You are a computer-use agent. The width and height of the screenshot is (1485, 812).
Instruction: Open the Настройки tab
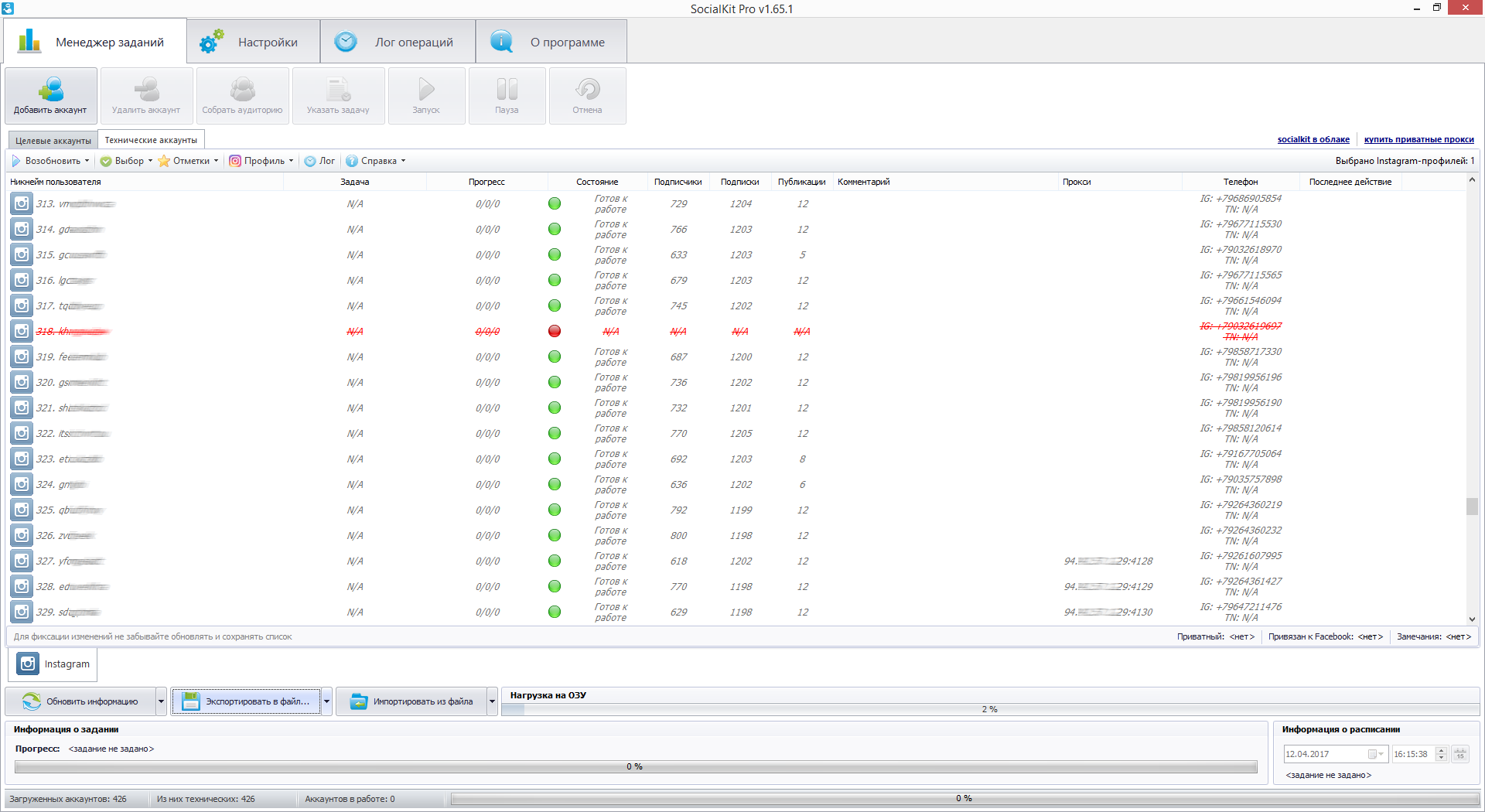(253, 42)
